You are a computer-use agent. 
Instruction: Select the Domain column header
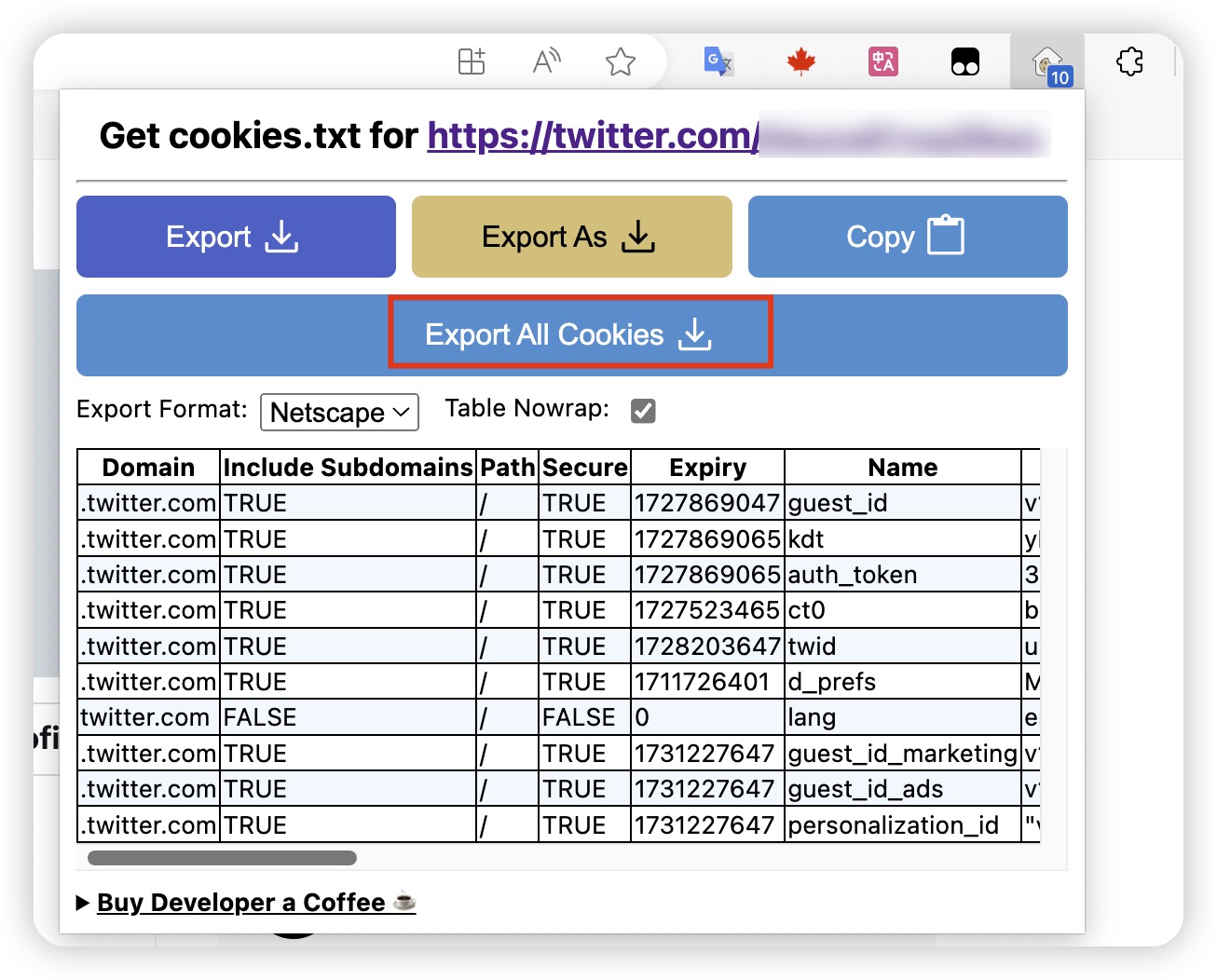click(148, 467)
